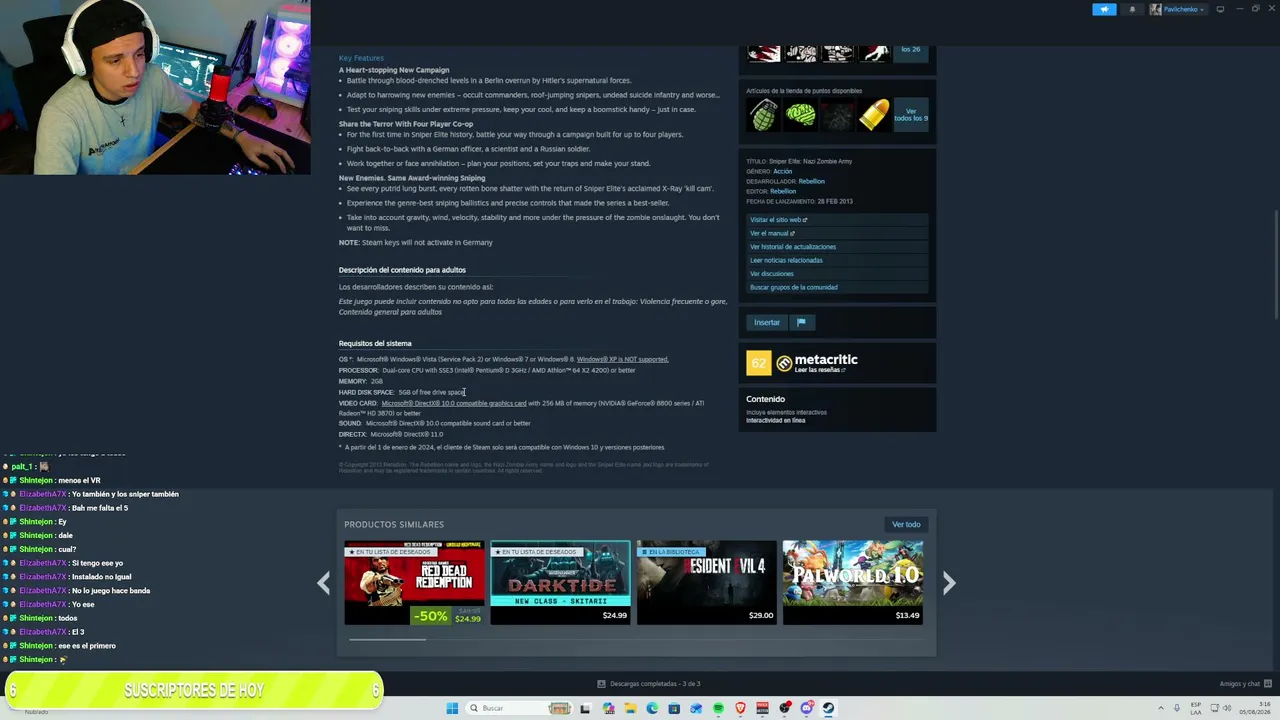Click the 'Requisitos del sistema' heading
The height and width of the screenshot is (720, 1280).
[x=375, y=343]
